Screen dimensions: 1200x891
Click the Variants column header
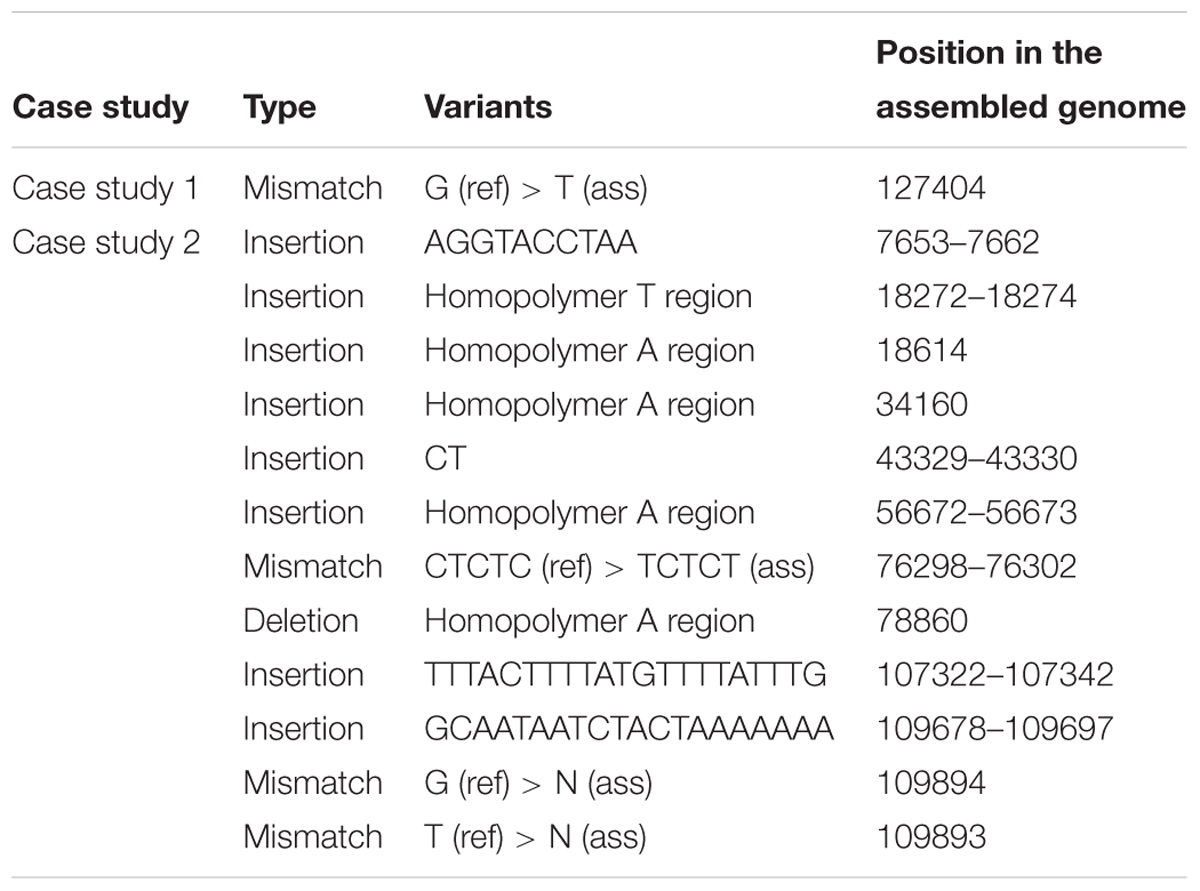[x=488, y=106]
